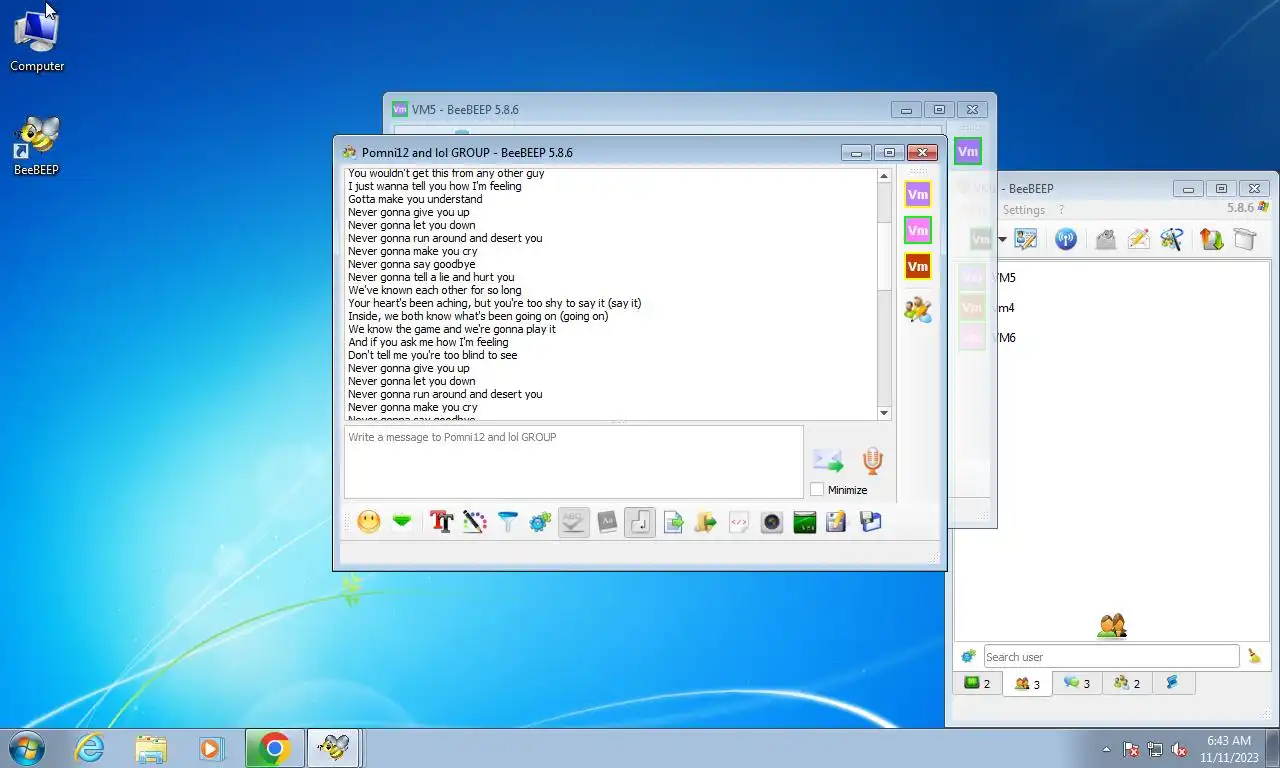Click the Search user field
The width and height of the screenshot is (1280, 768).
tap(1111, 657)
